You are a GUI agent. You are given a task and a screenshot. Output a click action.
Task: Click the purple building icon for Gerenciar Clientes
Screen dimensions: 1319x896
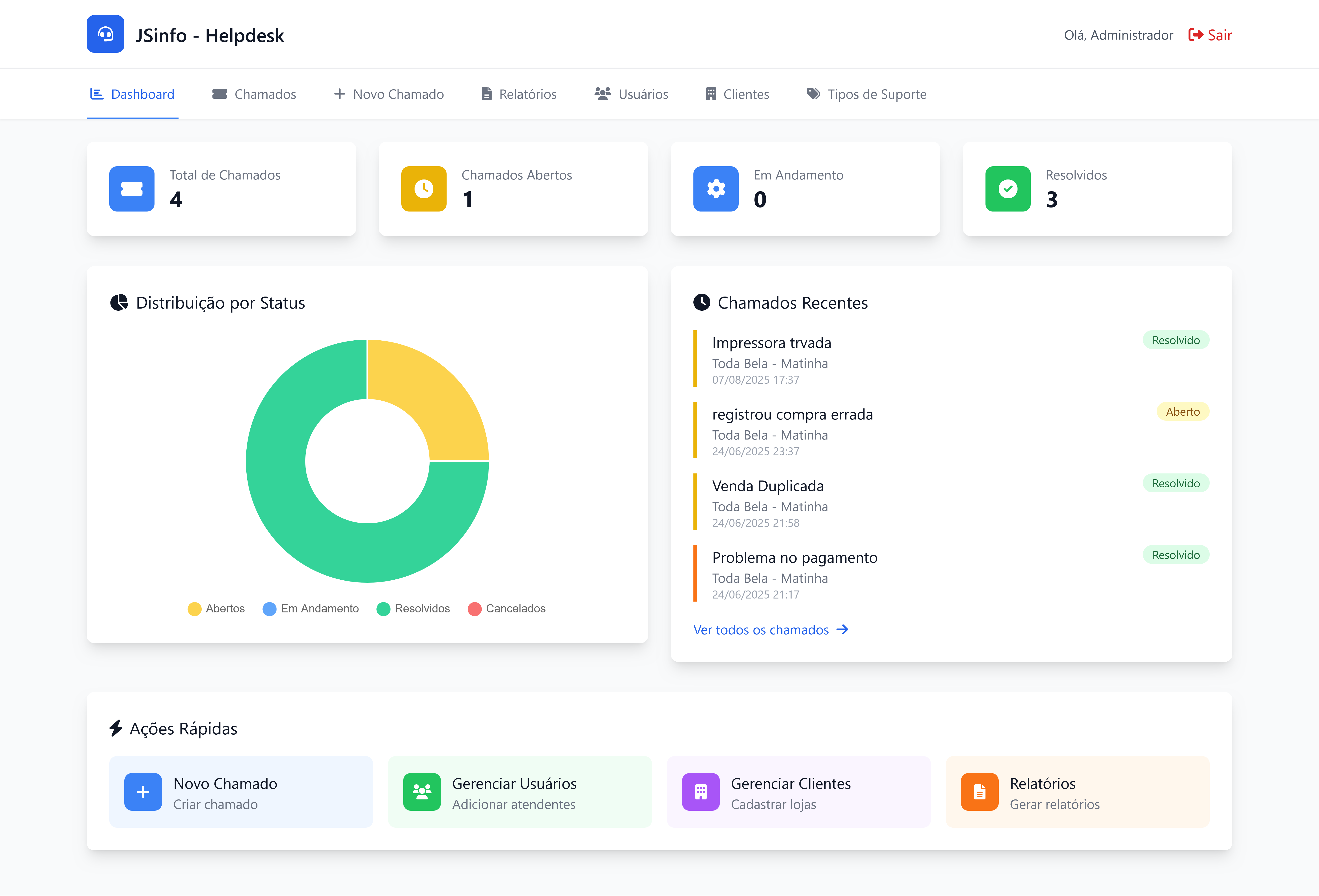point(701,792)
